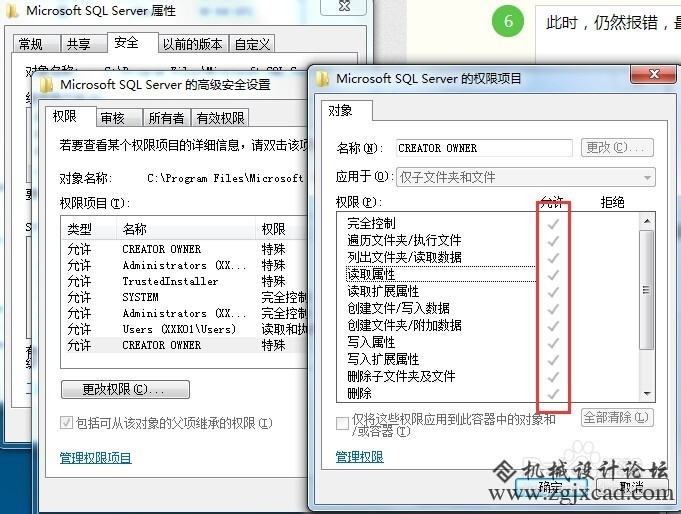Click 名称 column header in entries list
This screenshot has width=681, height=514.
[186, 229]
